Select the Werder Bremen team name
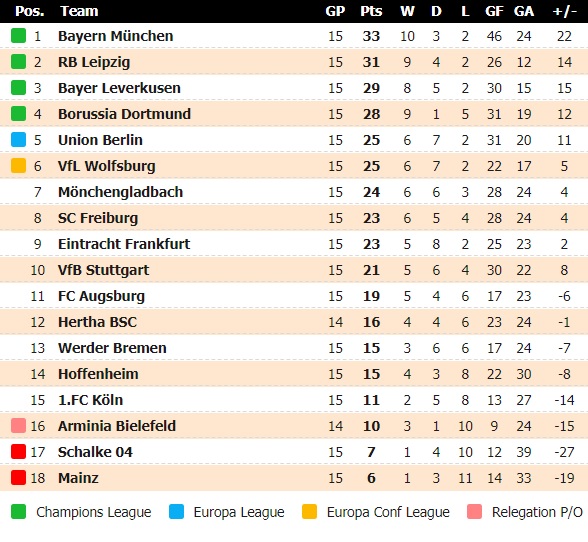 (112, 348)
